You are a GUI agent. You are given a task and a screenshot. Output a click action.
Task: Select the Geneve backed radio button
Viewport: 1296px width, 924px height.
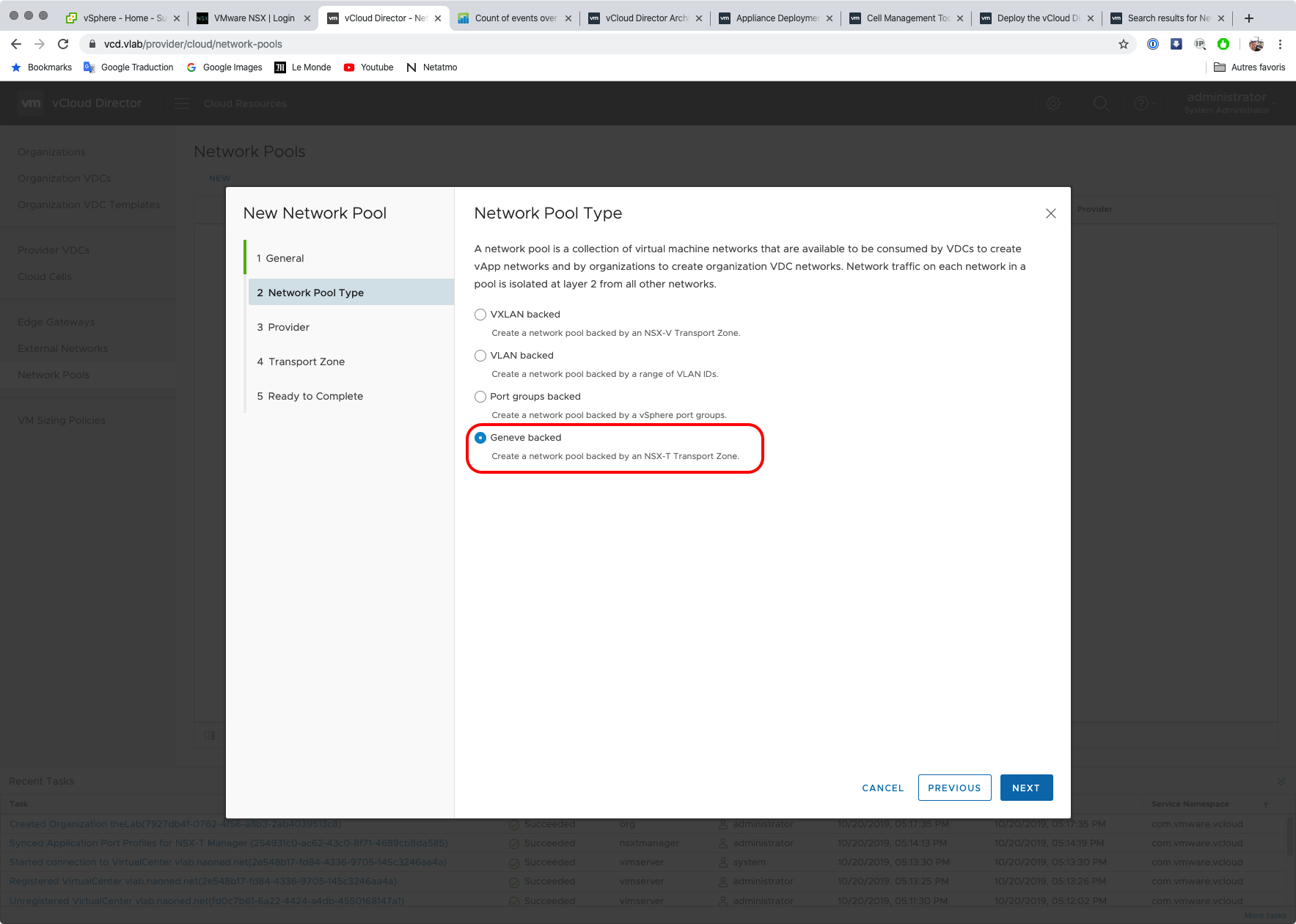[x=480, y=438]
